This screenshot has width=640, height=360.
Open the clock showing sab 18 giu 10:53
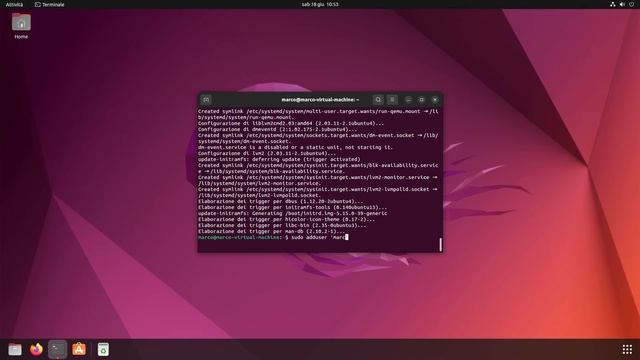[320, 4]
